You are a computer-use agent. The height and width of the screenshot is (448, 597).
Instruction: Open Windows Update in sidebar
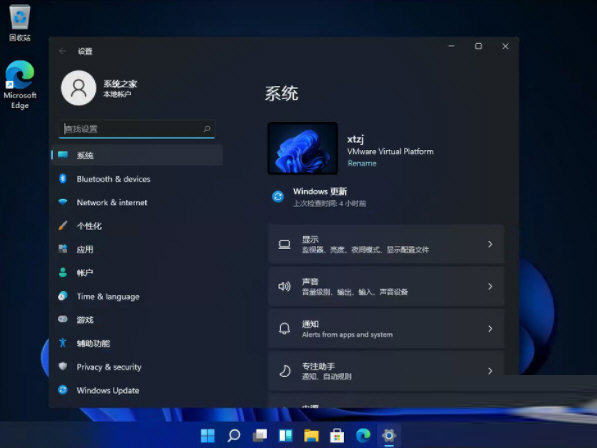coord(137,390)
